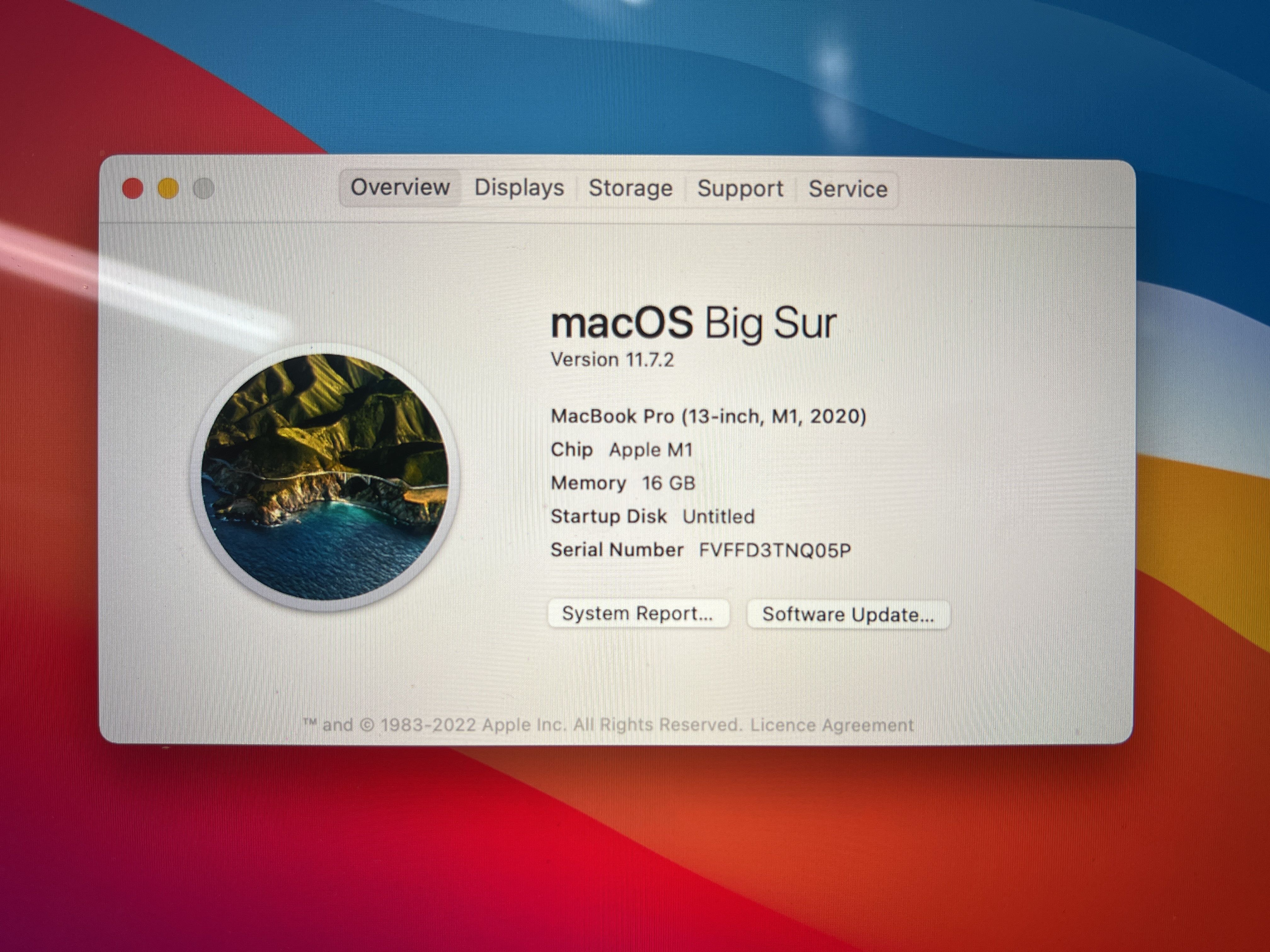Click the Startup Disk Untitled line
The width and height of the screenshot is (1270, 952).
(652, 517)
